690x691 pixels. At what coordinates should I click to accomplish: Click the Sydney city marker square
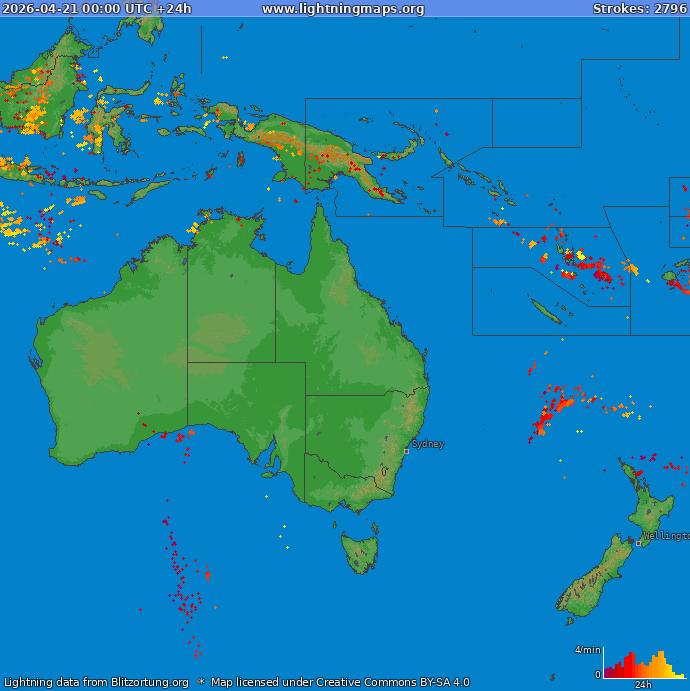point(406,451)
